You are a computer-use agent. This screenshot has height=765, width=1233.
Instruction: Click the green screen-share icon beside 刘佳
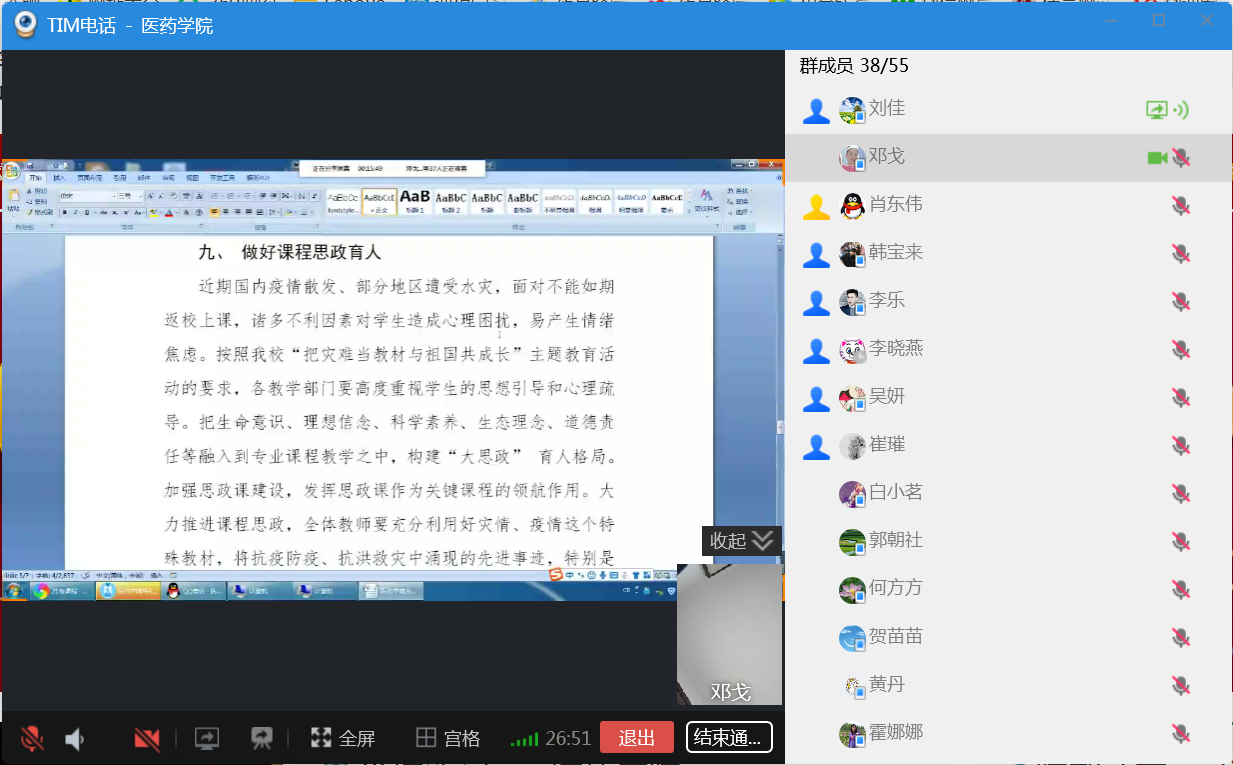point(1157,110)
